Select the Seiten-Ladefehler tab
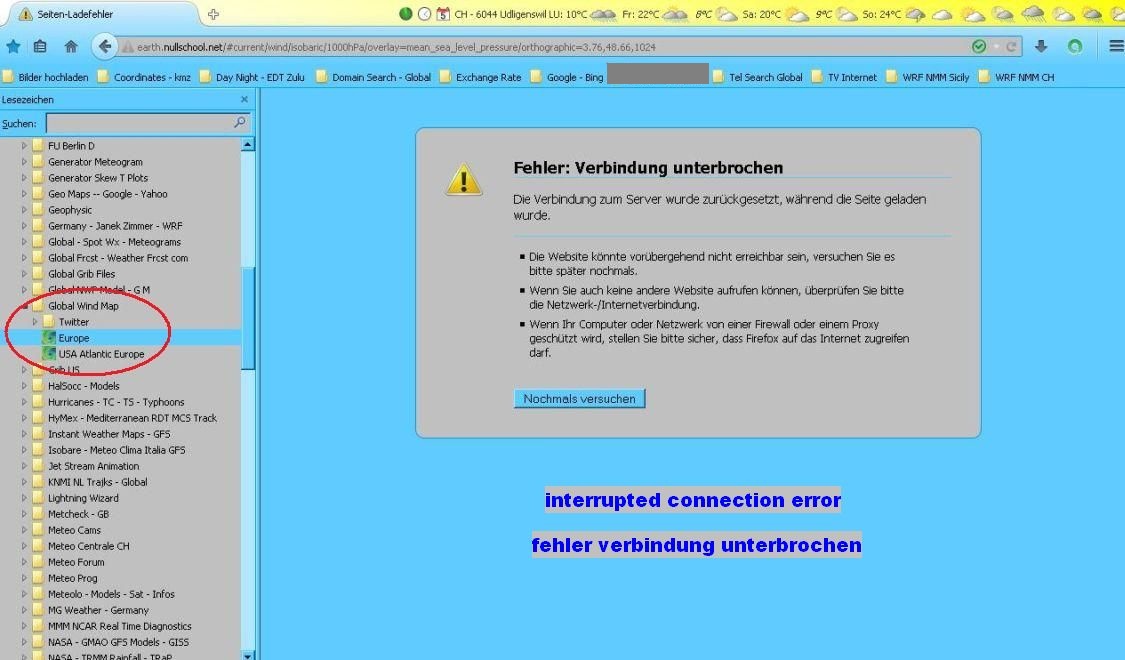The width and height of the screenshot is (1125, 660). tap(100, 14)
